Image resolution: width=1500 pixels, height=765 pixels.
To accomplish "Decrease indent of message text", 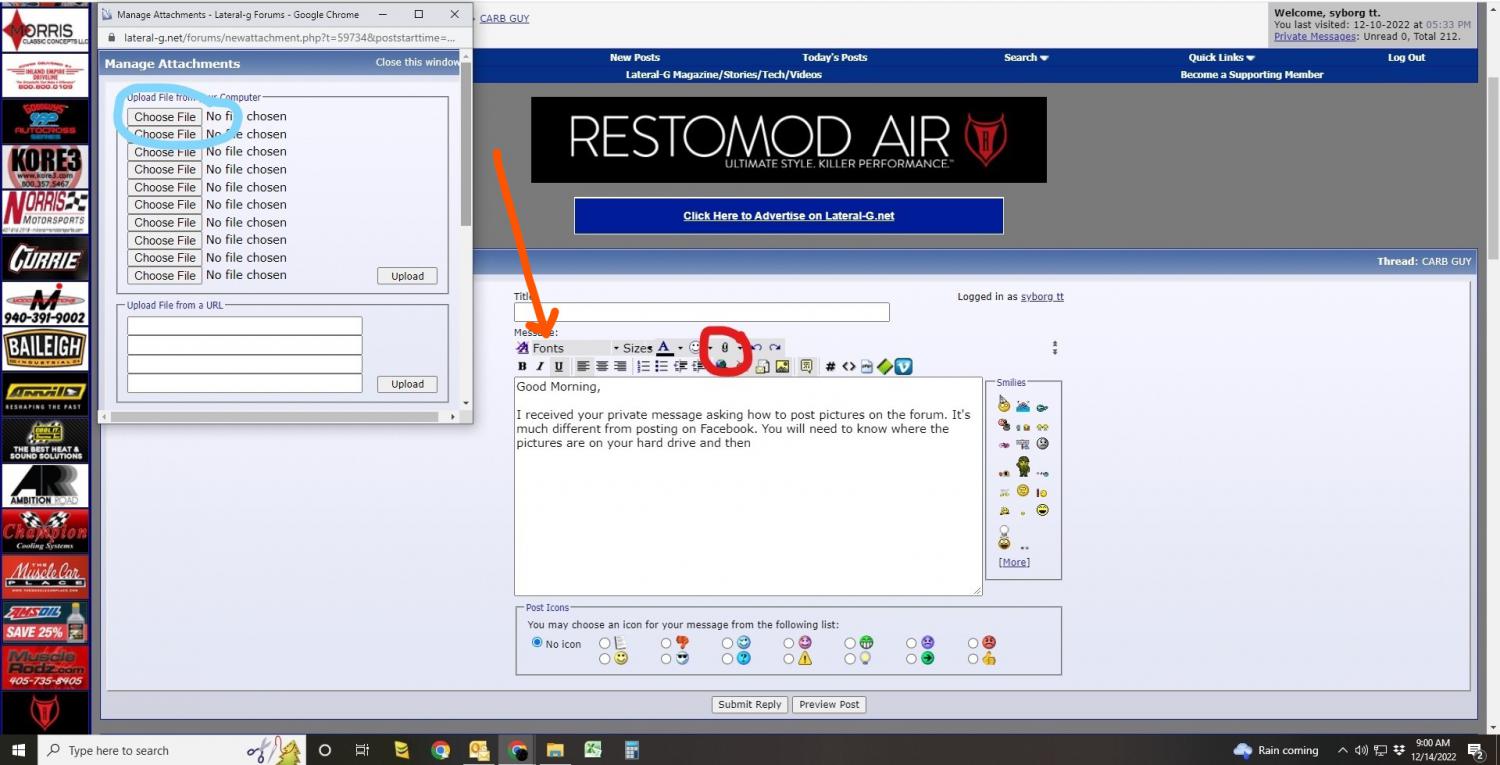I will coord(681,367).
